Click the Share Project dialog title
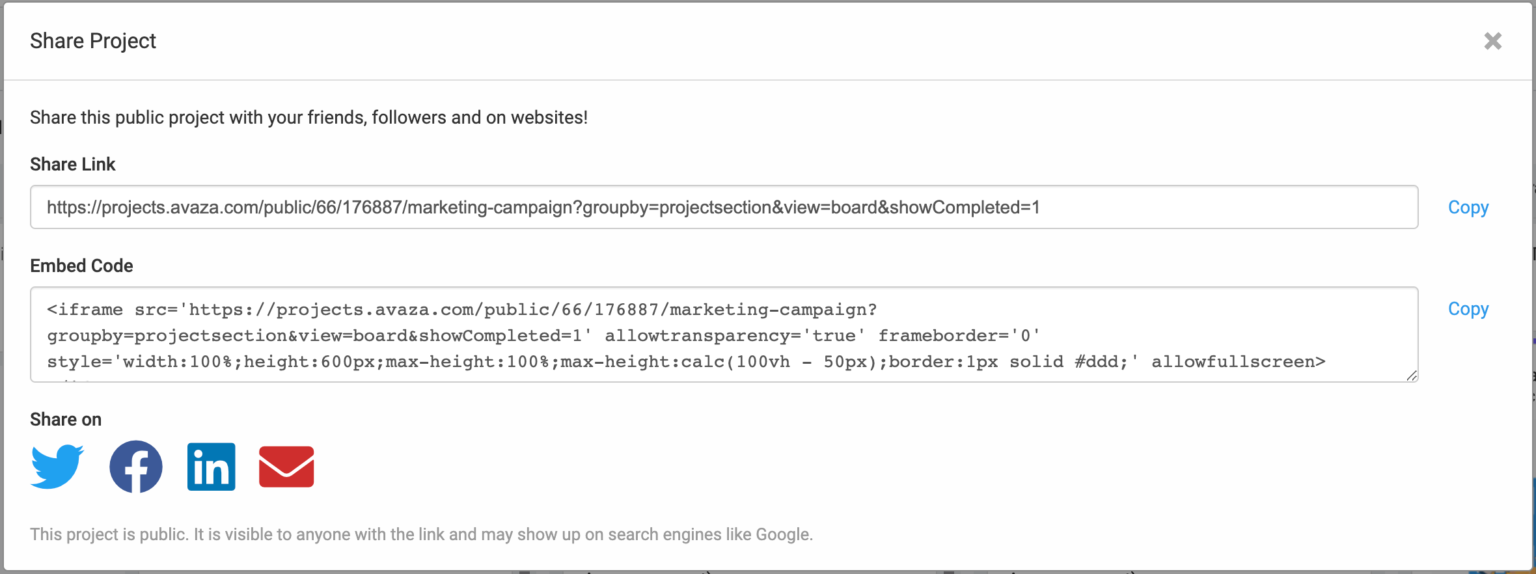Screen dimensions: 1536x574 tap(93, 41)
